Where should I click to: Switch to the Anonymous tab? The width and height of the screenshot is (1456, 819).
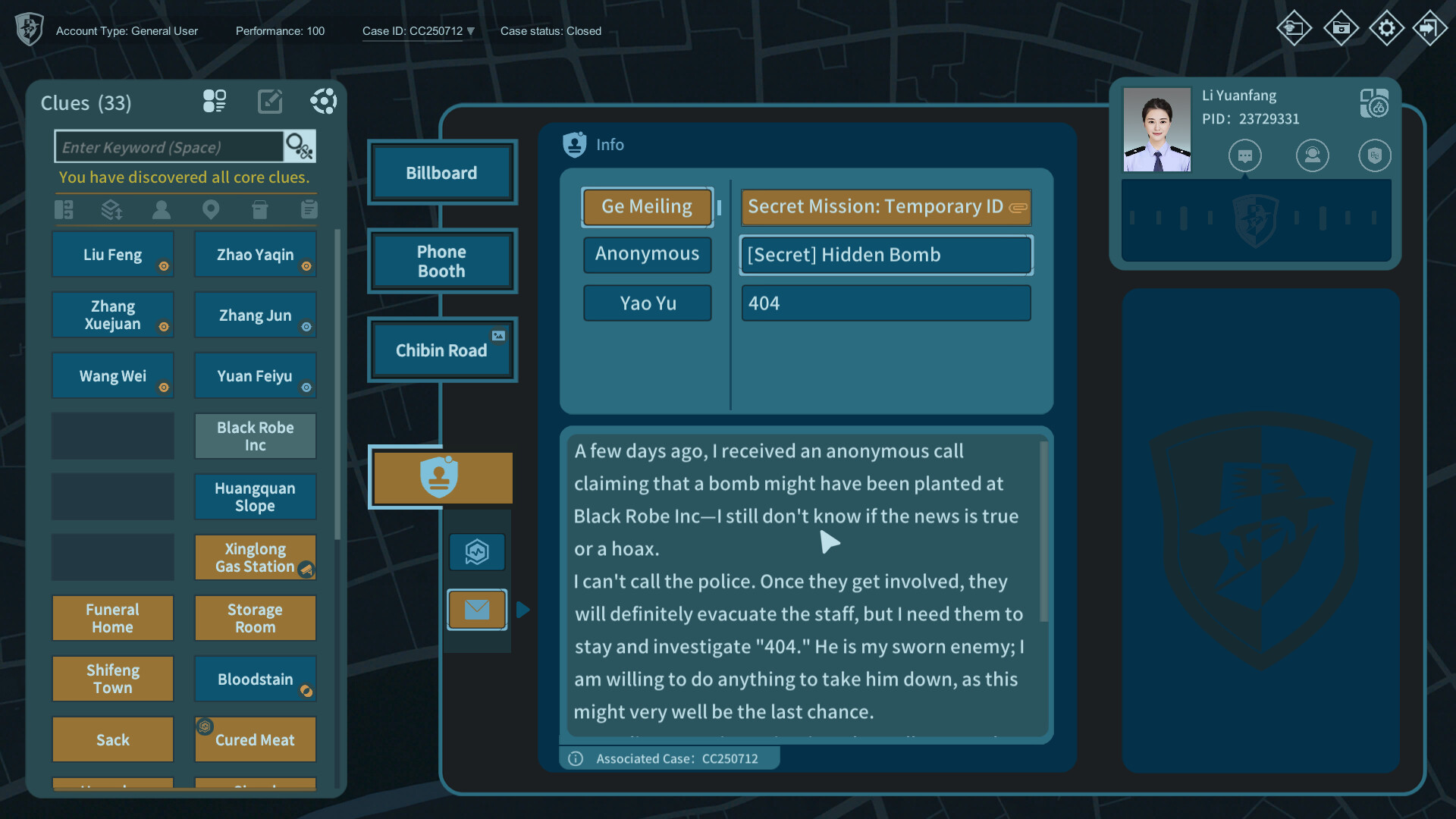point(647,254)
